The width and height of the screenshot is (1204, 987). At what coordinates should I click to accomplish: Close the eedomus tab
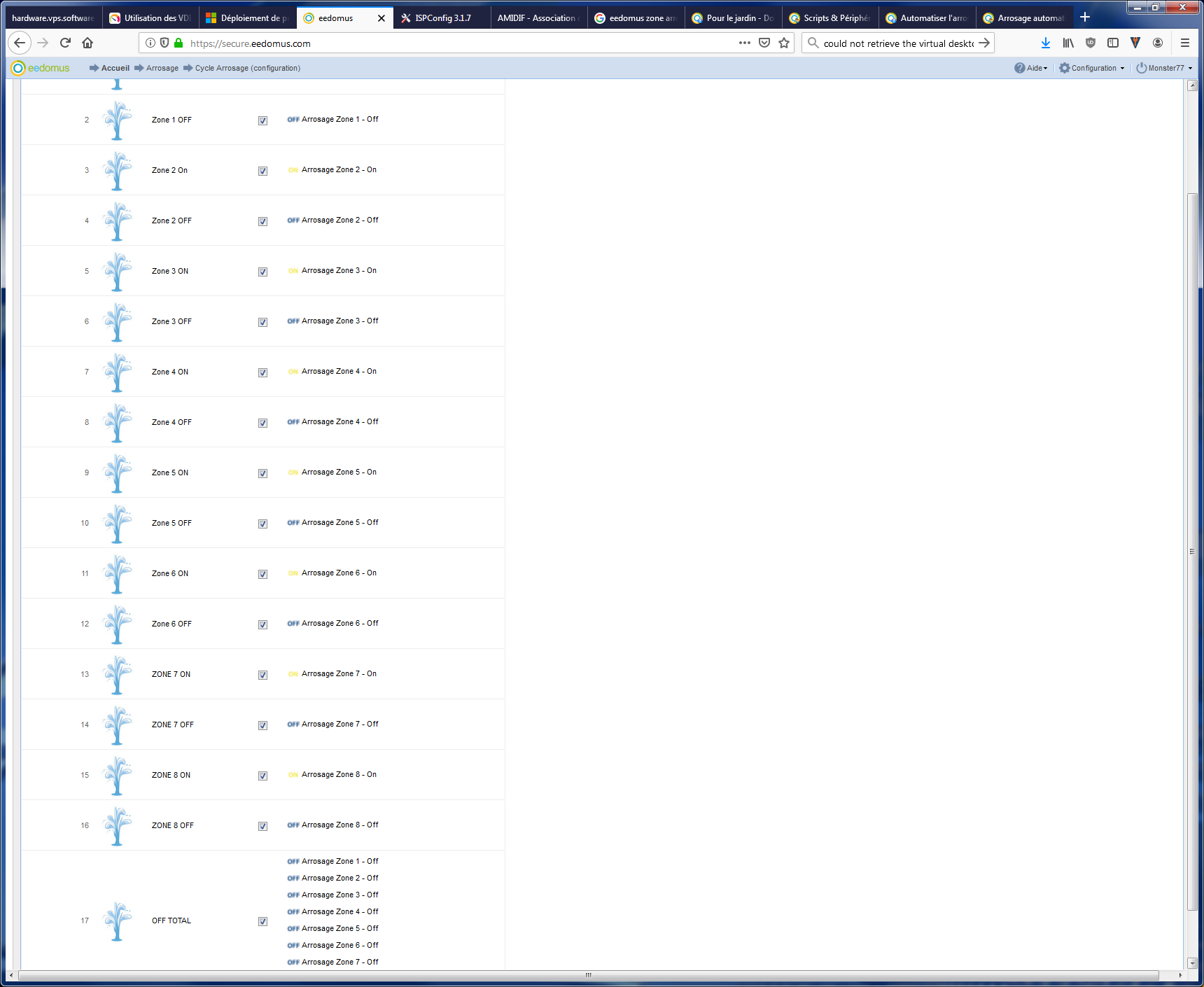pos(381,18)
